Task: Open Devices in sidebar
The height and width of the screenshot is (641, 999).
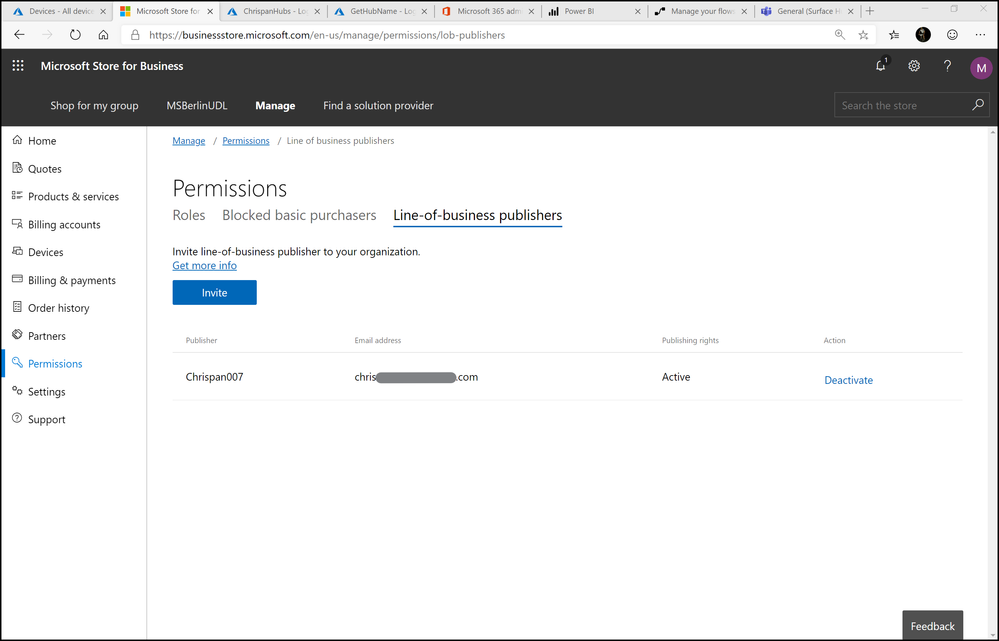Action: coord(45,252)
